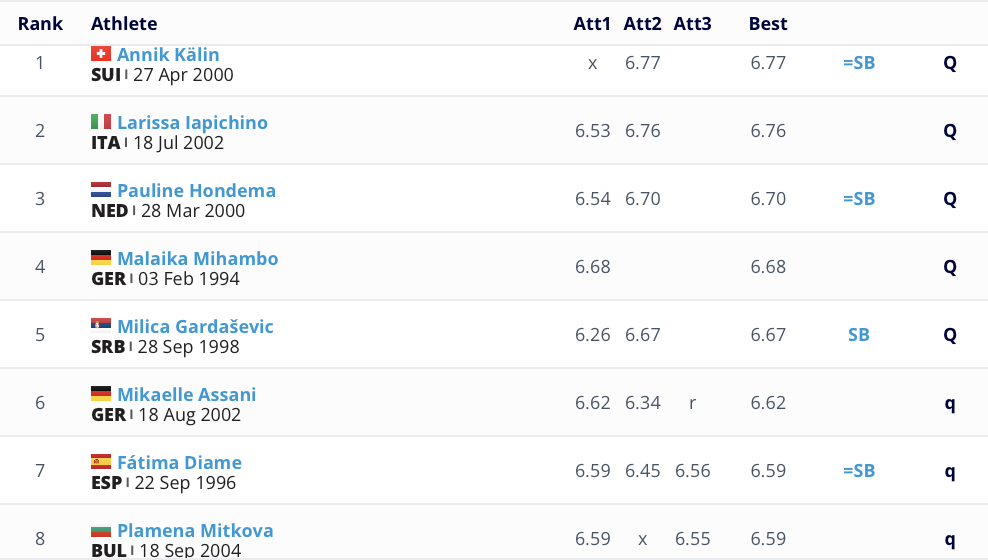Click the Dutch flag icon beside Pauline Hondema

point(101,190)
